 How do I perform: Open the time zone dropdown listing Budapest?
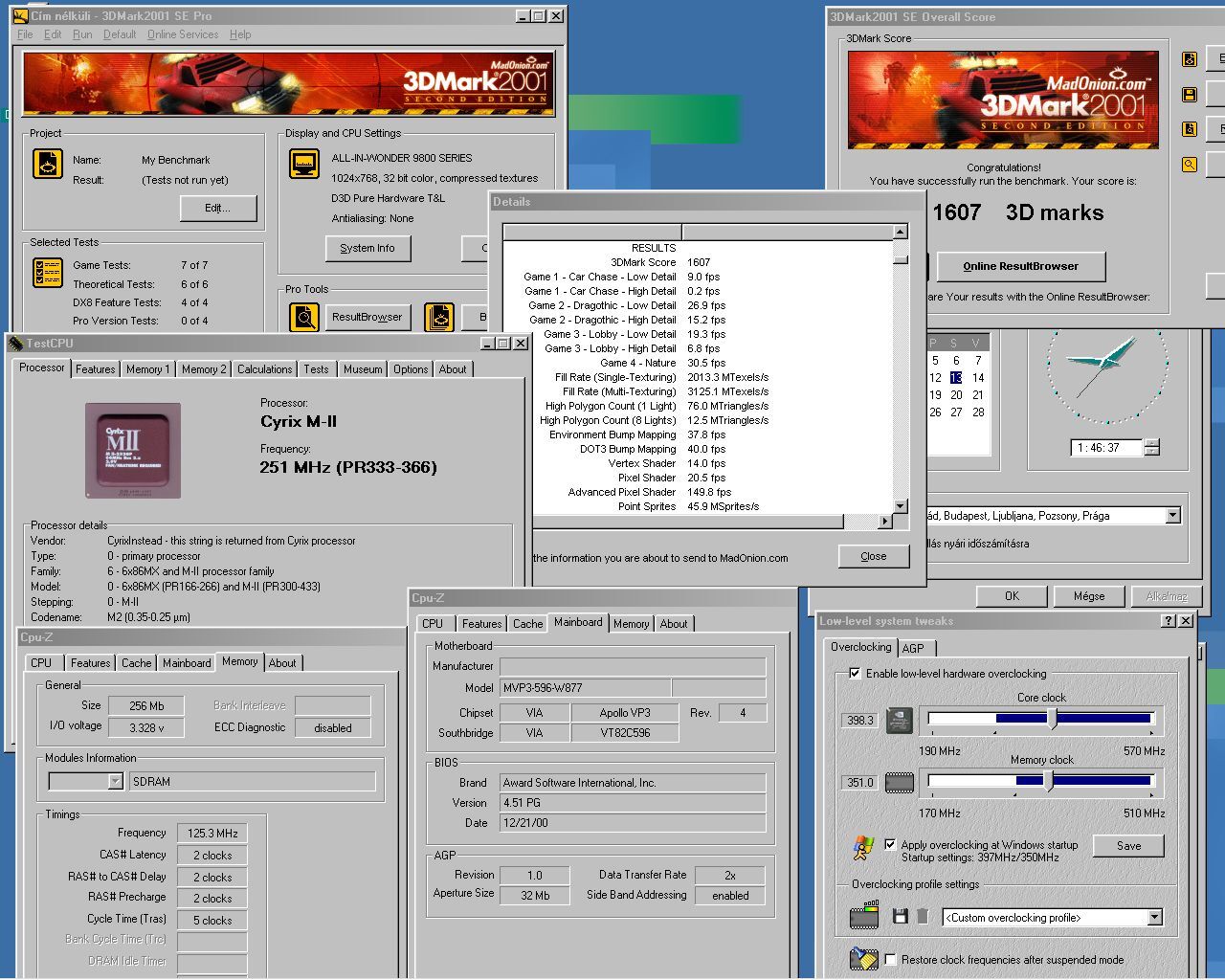pos(1172,516)
